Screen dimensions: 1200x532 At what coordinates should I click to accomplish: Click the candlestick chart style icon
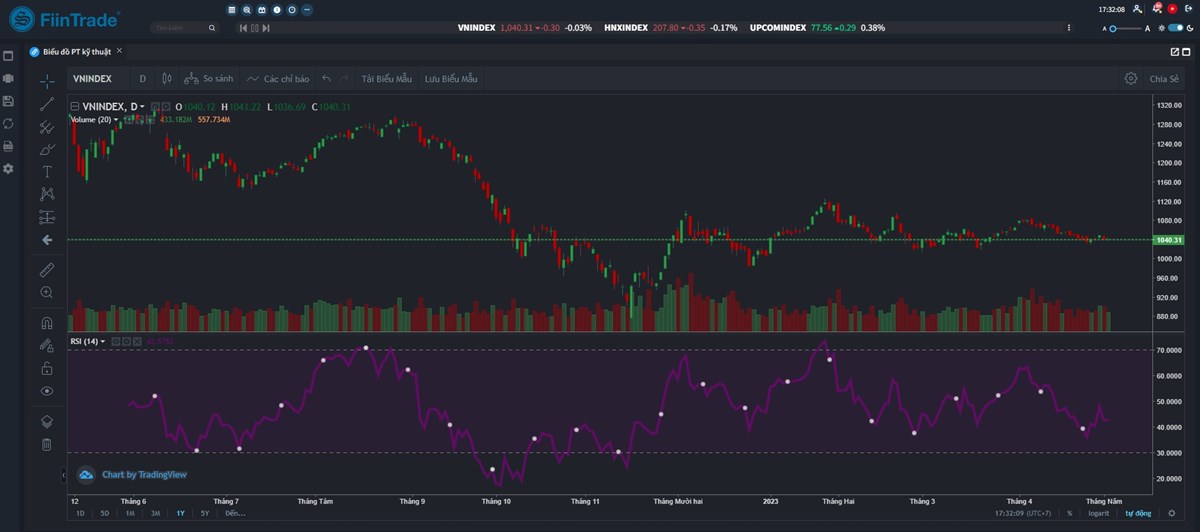point(167,78)
